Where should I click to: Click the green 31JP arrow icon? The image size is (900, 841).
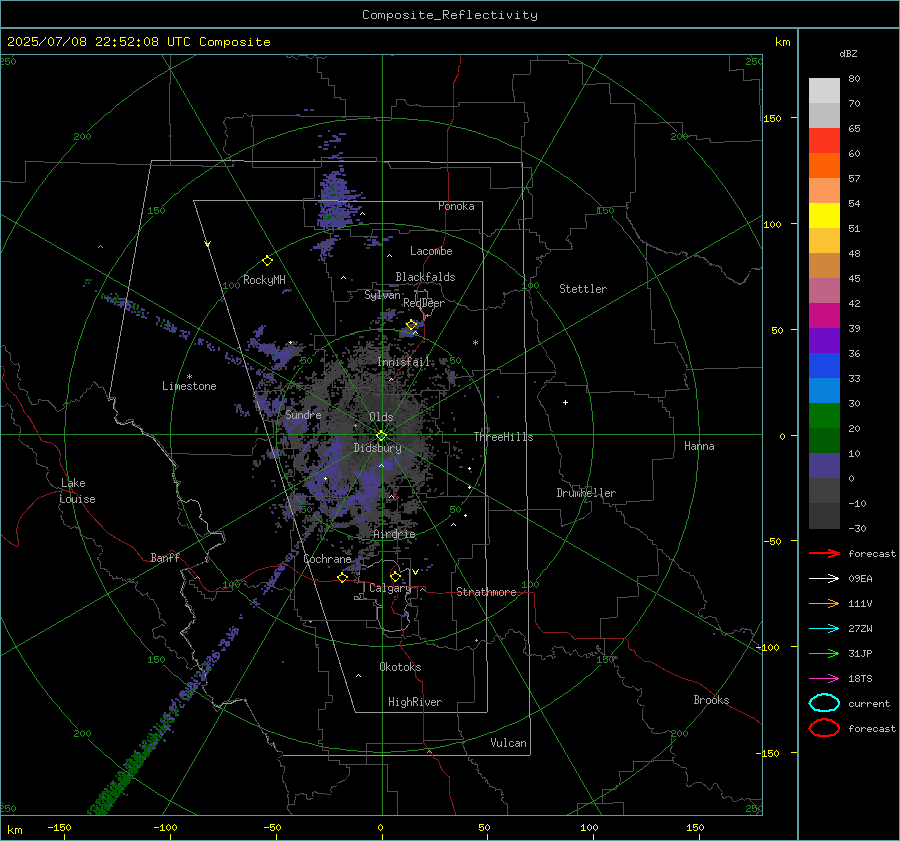pos(824,653)
